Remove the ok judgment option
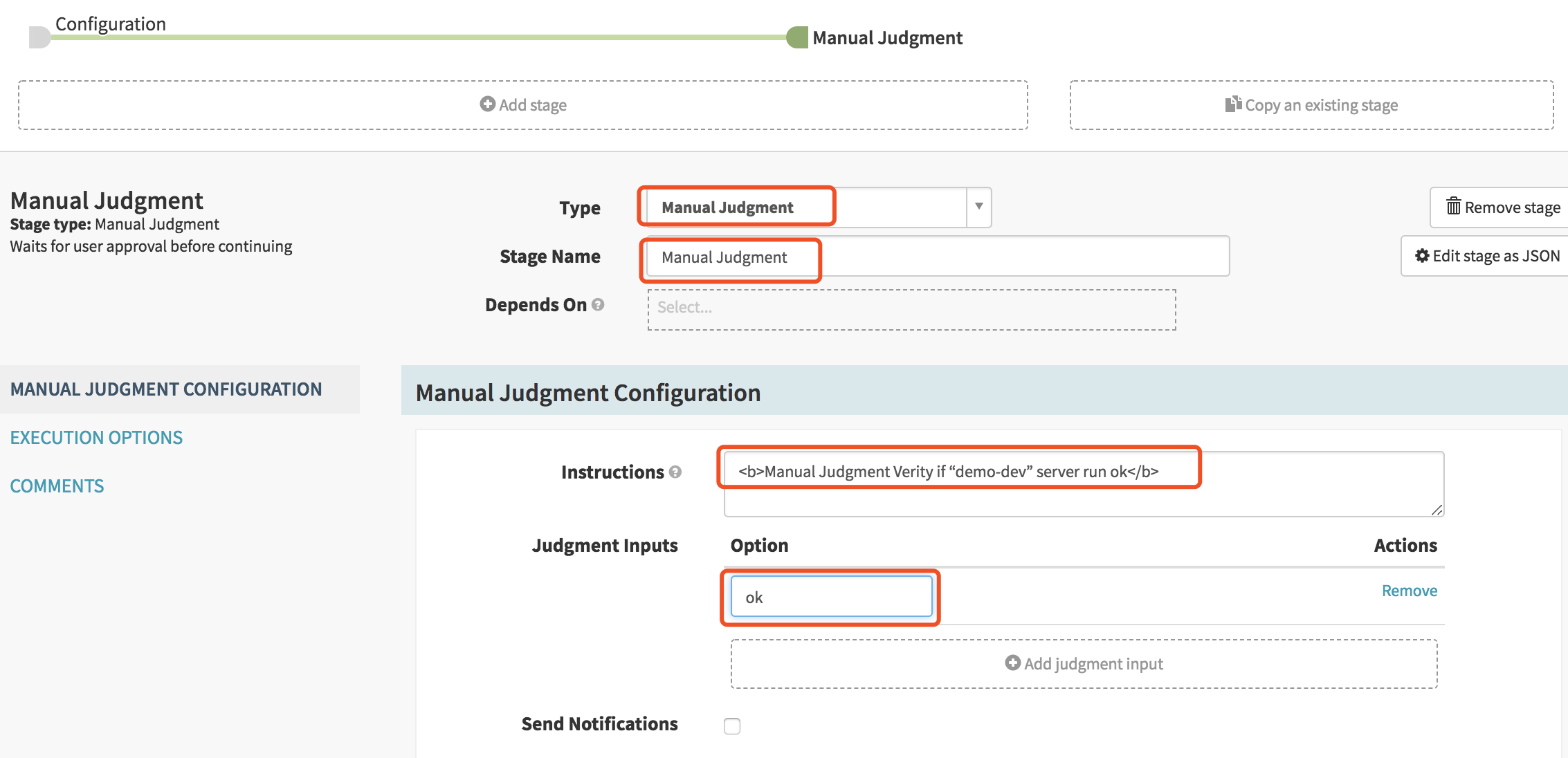Screen dimensions: 1568x758 tap(1409, 590)
